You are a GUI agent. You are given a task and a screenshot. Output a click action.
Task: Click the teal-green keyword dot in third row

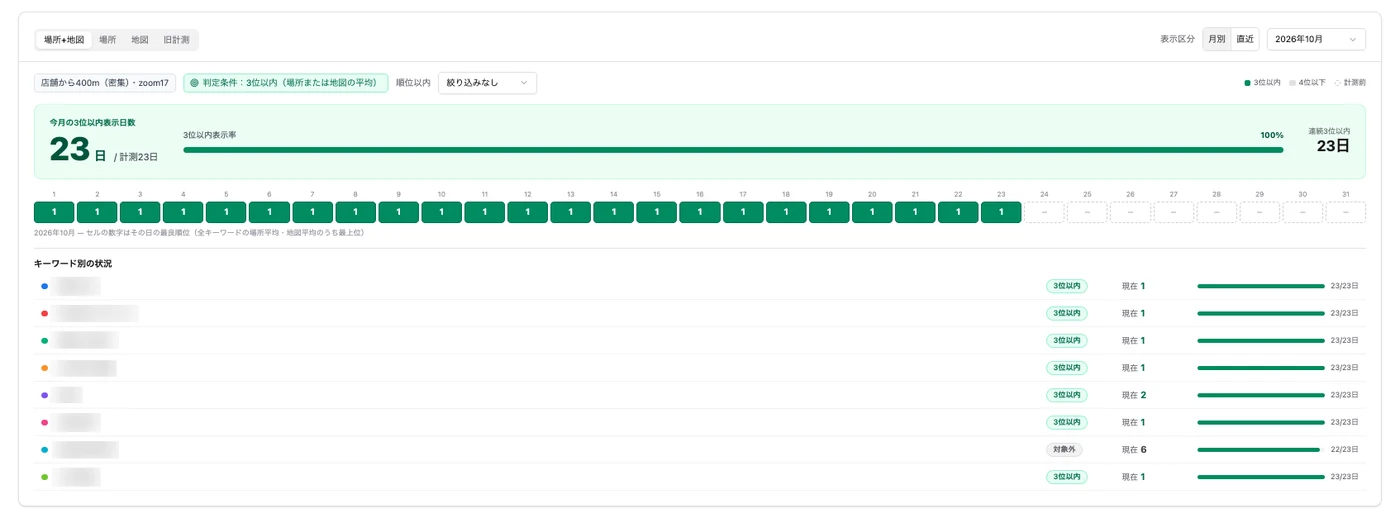pyautogui.click(x=44, y=341)
